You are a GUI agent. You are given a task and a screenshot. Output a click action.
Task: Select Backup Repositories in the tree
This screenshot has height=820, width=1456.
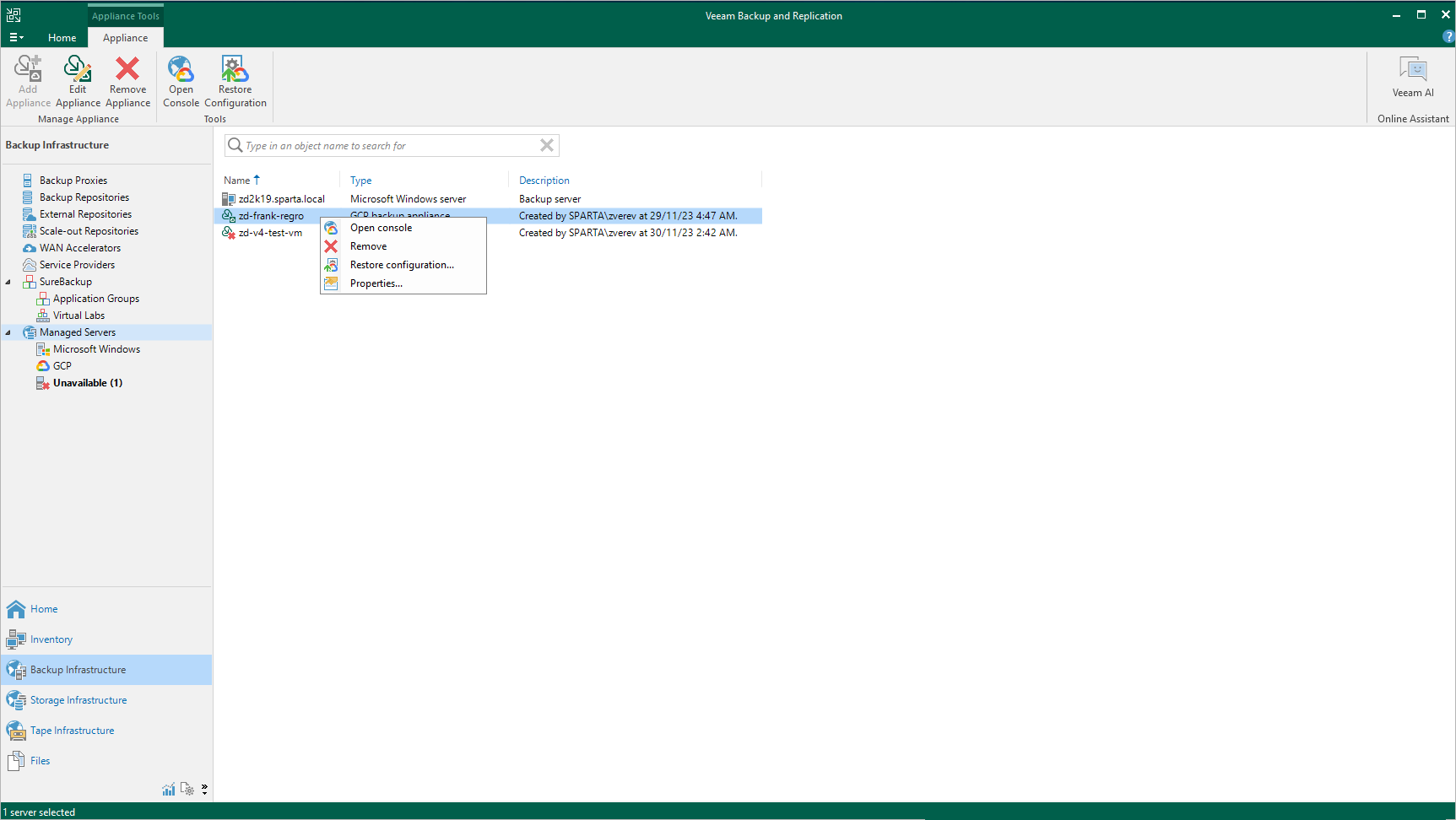[x=84, y=197]
